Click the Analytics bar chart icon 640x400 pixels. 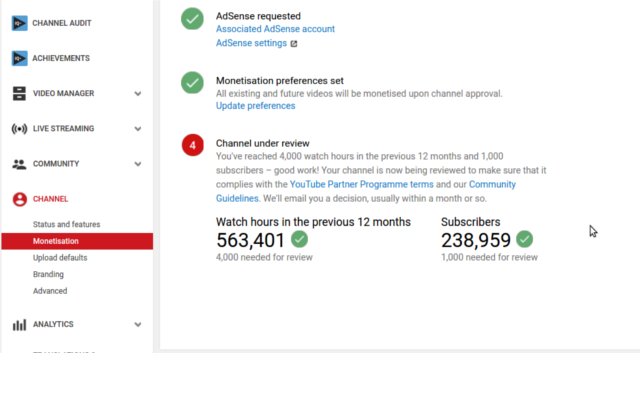click(x=19, y=324)
